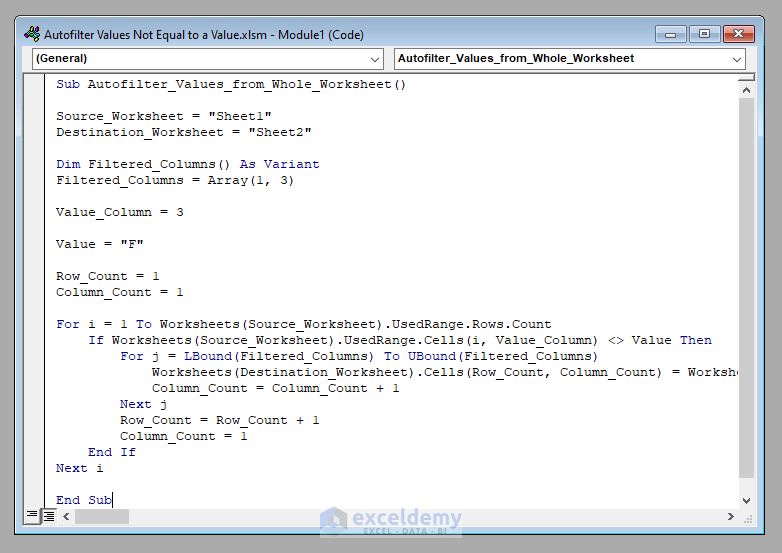Close the Module1 code window
782x553 pixels.
point(739,34)
